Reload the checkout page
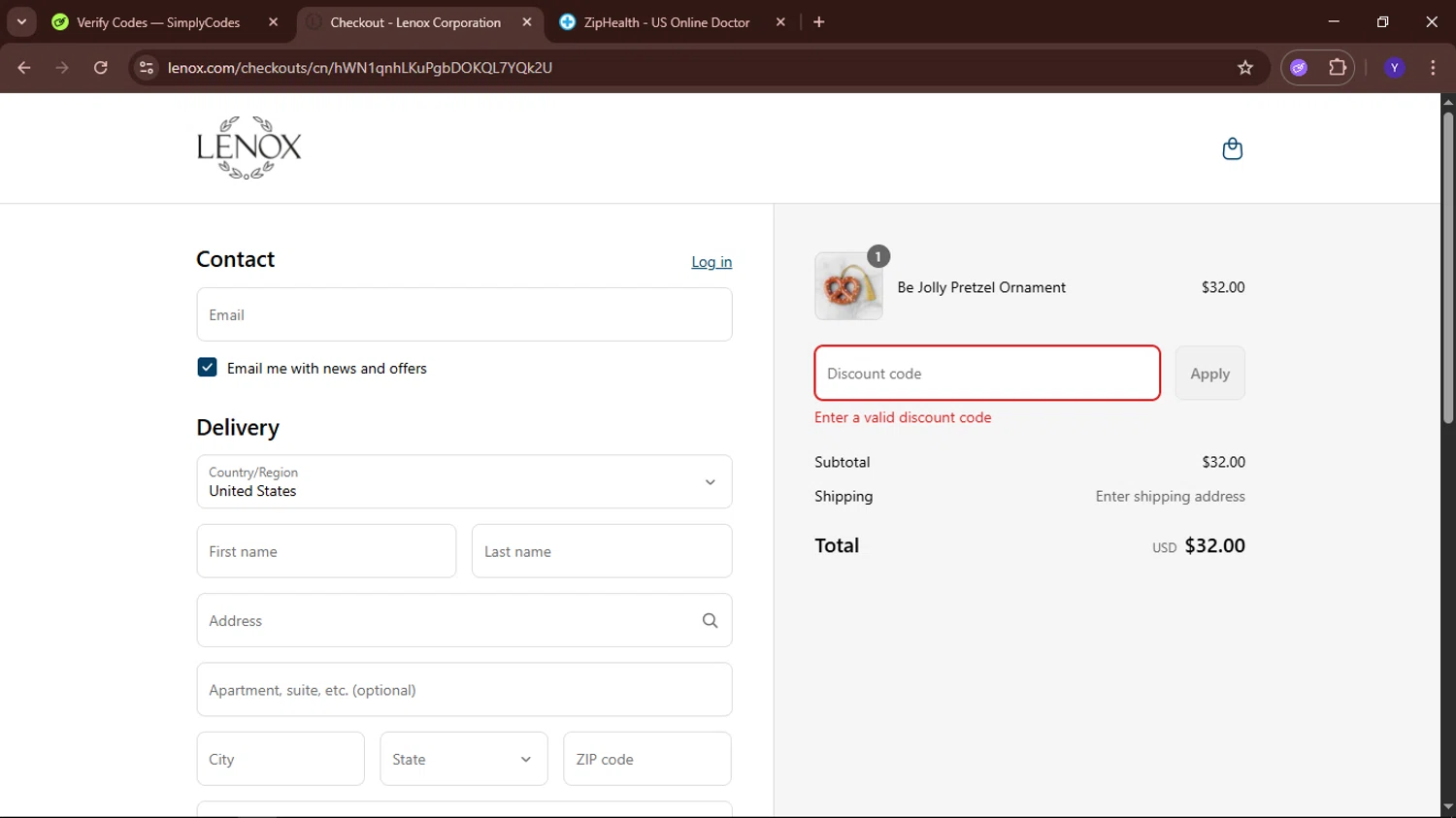The image size is (1456, 818). [x=101, y=68]
